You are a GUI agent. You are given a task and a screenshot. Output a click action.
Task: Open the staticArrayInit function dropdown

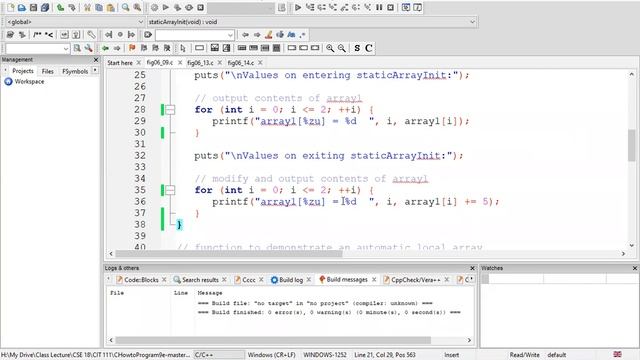tap(312, 22)
